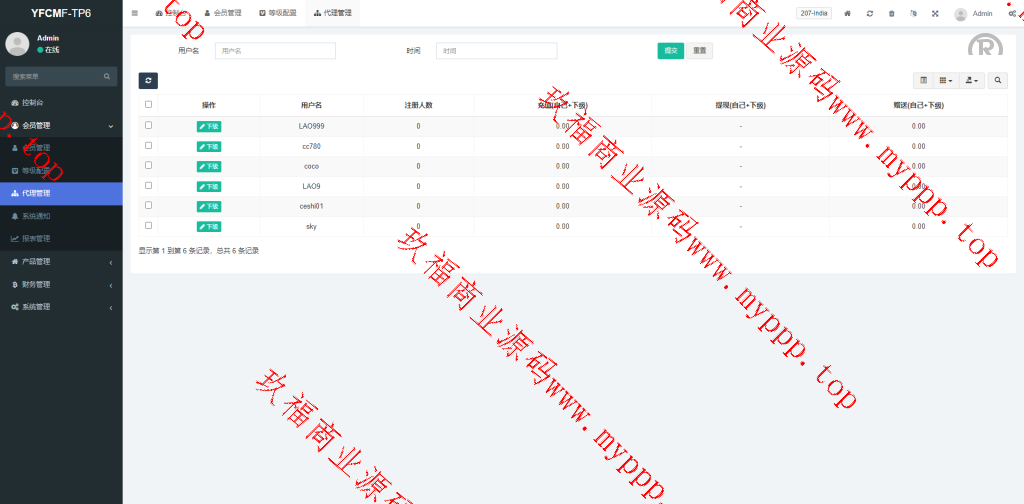Expand the 产品管理 sidebar menu
The width and height of the screenshot is (1024, 504).
pos(60,261)
